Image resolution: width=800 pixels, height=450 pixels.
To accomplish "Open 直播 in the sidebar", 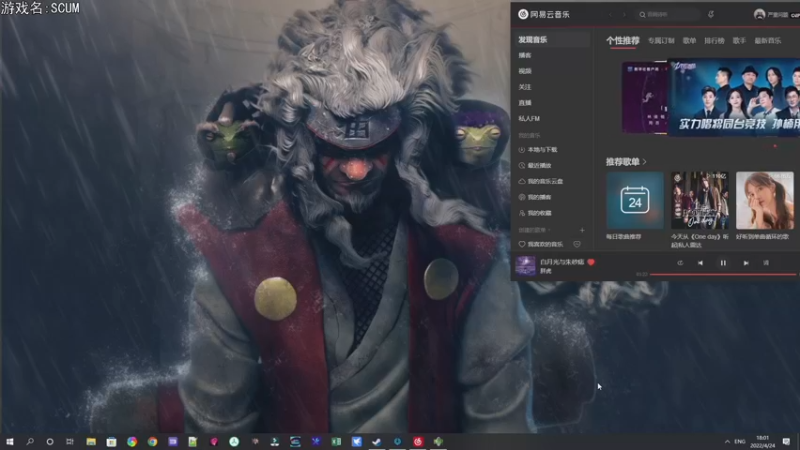I will (525, 103).
